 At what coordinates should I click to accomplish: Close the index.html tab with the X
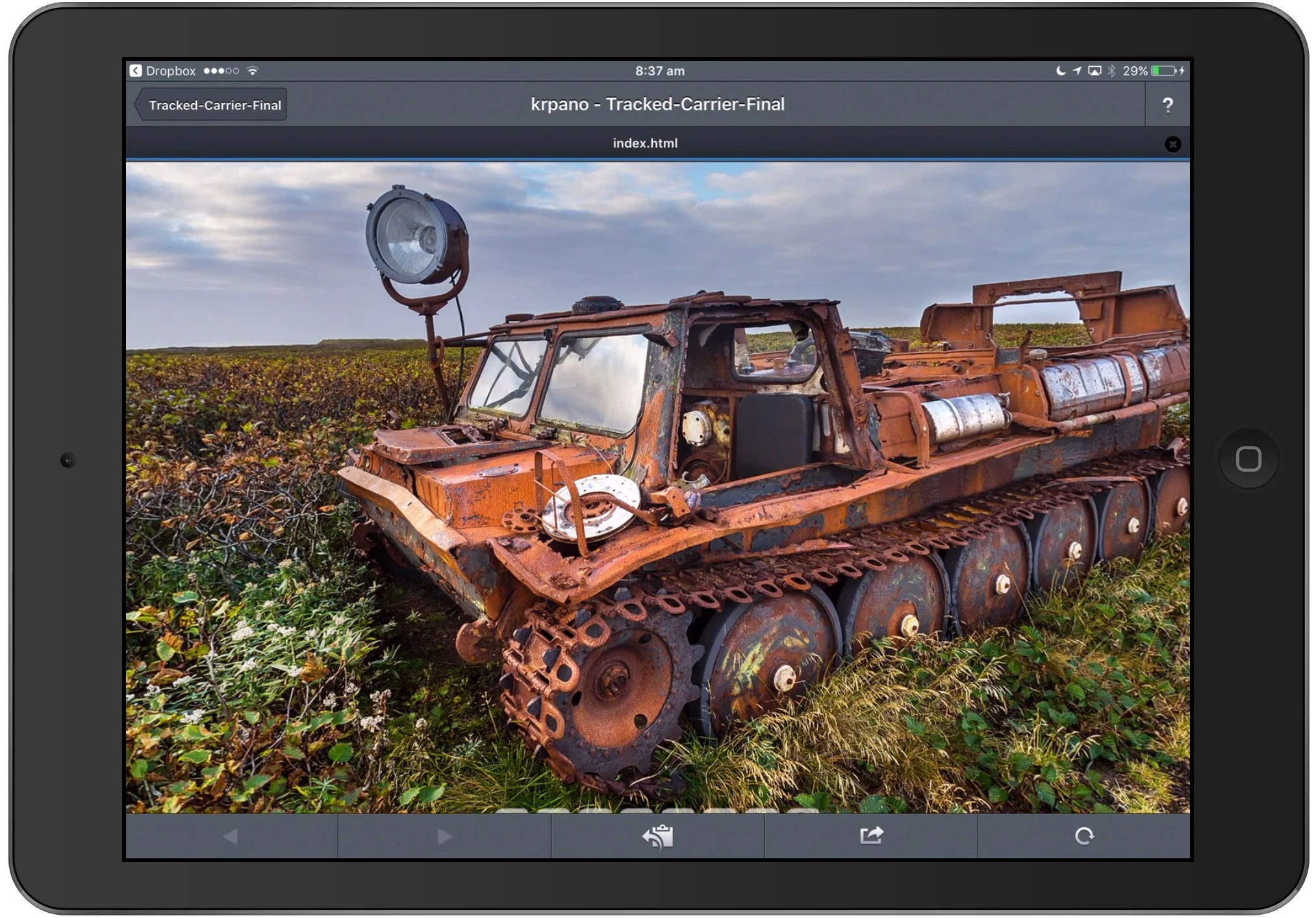pyautogui.click(x=1172, y=144)
